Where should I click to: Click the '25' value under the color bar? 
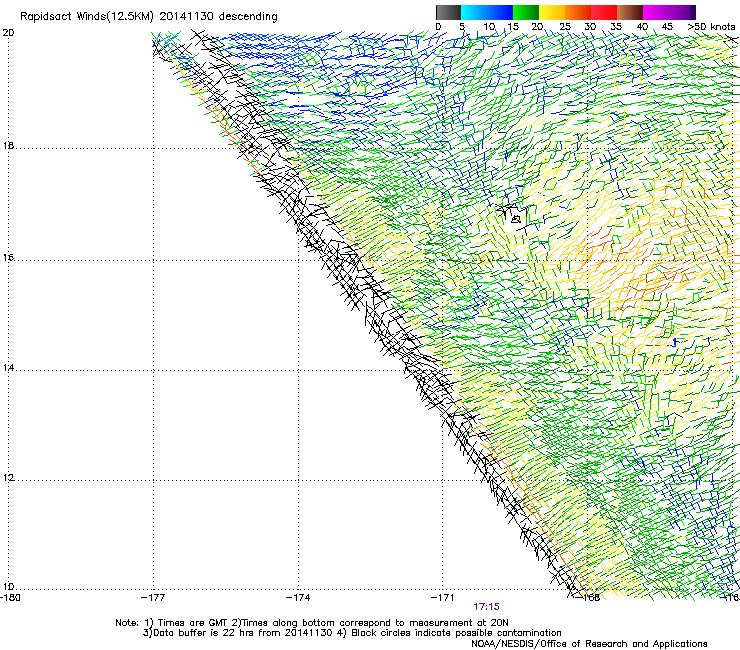565,27
